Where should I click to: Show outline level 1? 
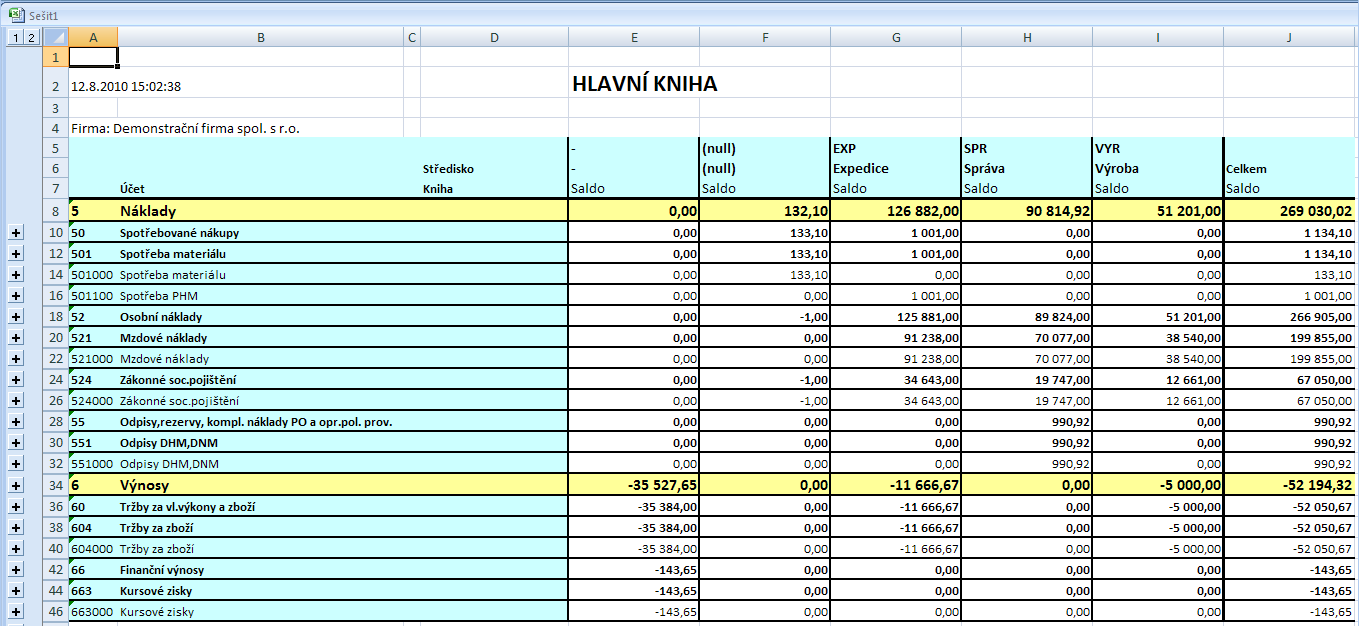click(15, 38)
